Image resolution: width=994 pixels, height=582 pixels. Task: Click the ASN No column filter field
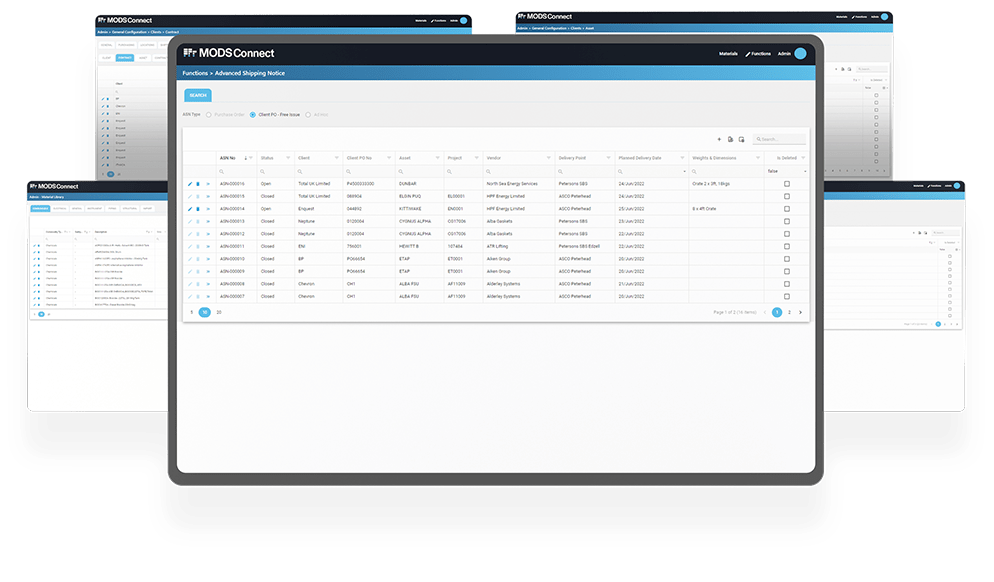coord(236,171)
